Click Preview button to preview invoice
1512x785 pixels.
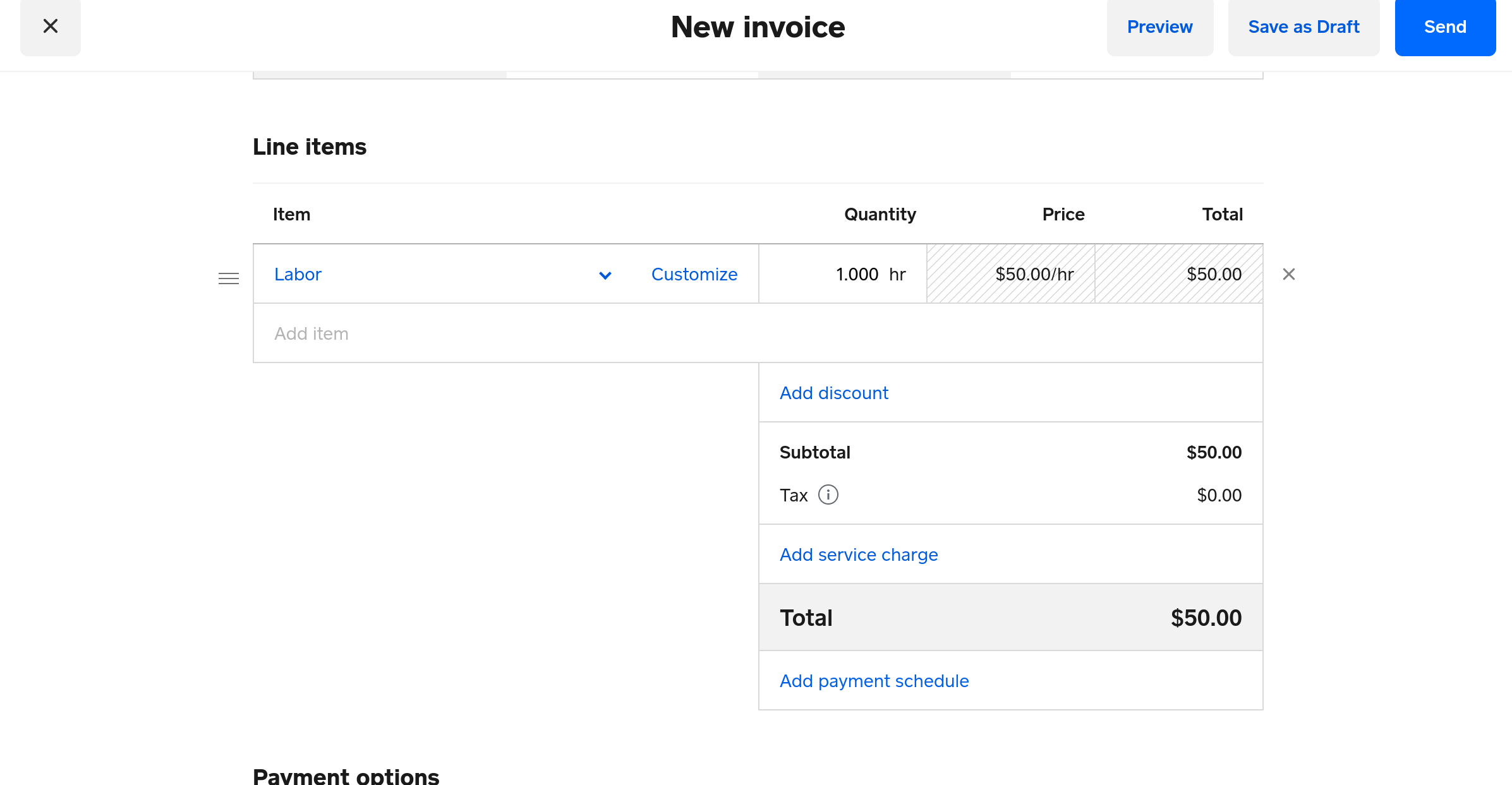1160,27
